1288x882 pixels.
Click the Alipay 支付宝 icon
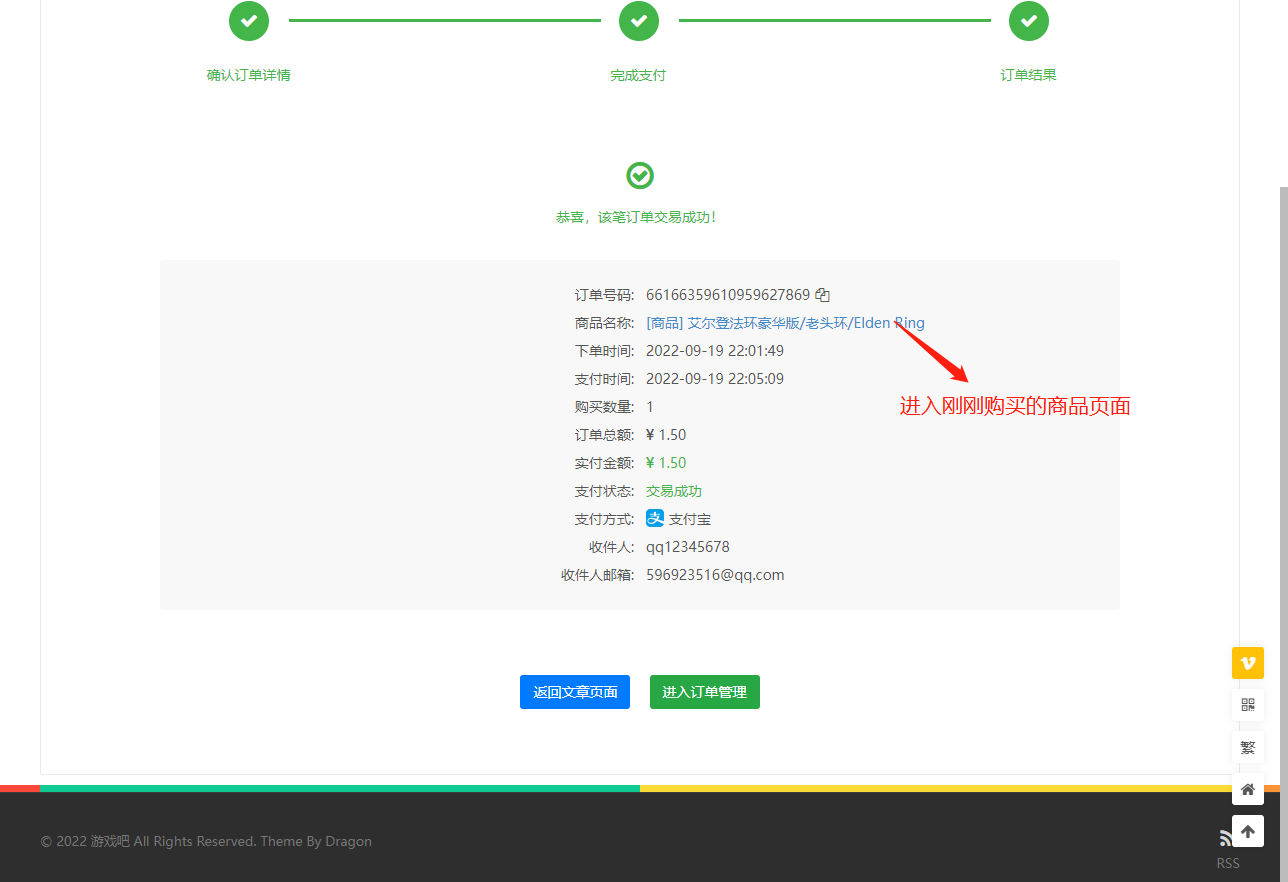tap(655, 518)
